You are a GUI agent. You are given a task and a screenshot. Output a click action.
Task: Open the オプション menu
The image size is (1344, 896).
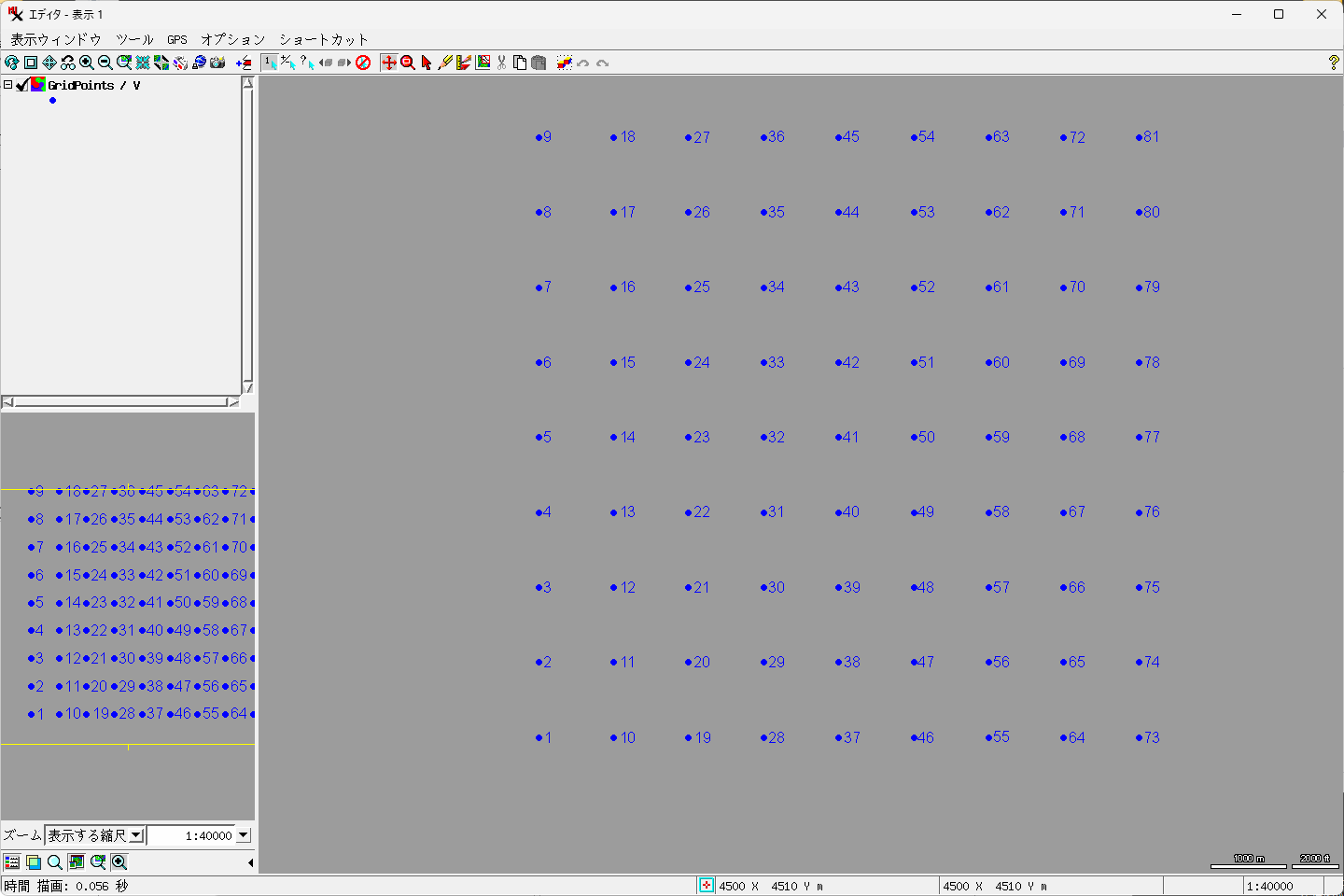point(233,39)
